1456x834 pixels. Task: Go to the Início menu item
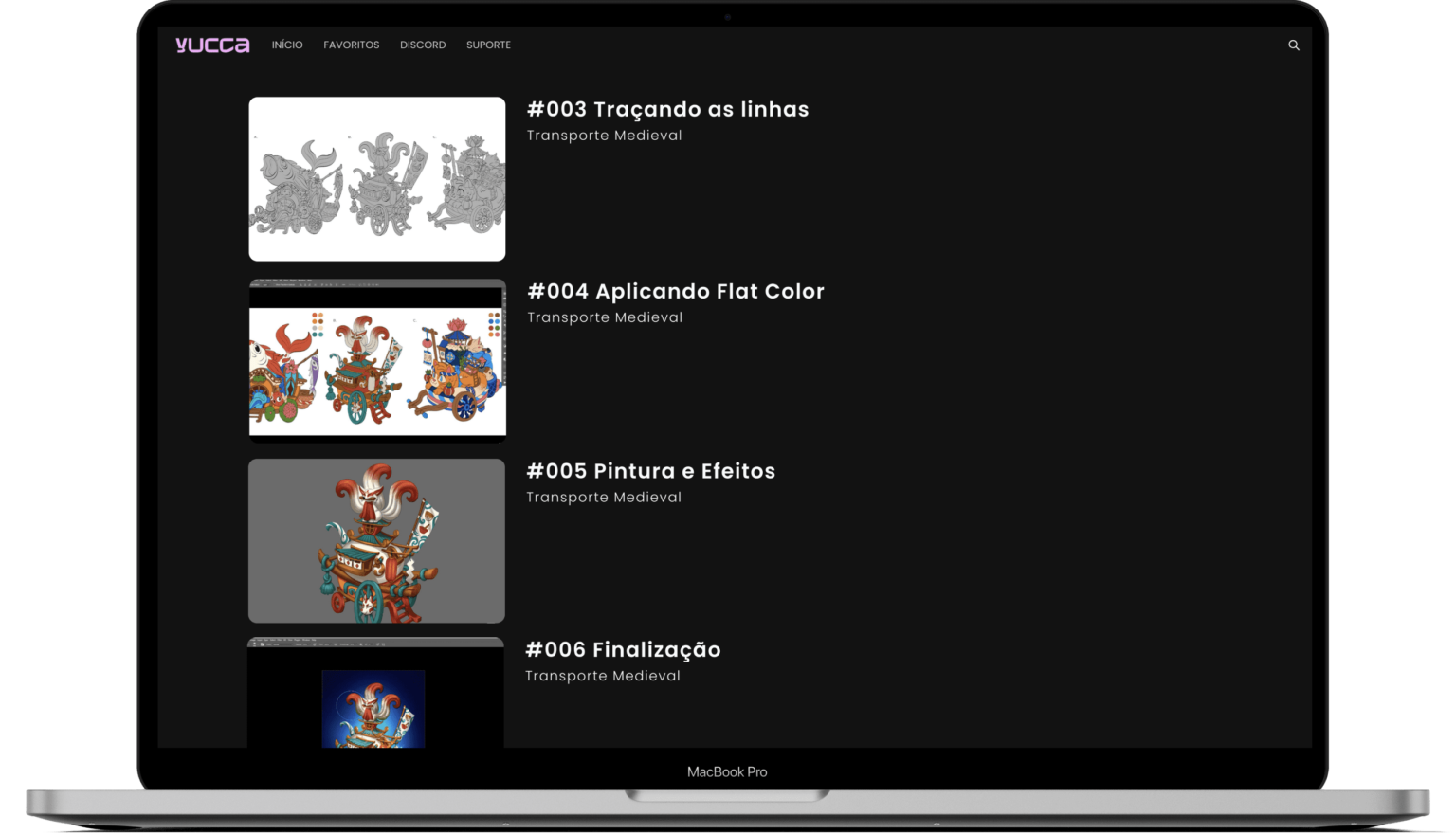click(287, 45)
